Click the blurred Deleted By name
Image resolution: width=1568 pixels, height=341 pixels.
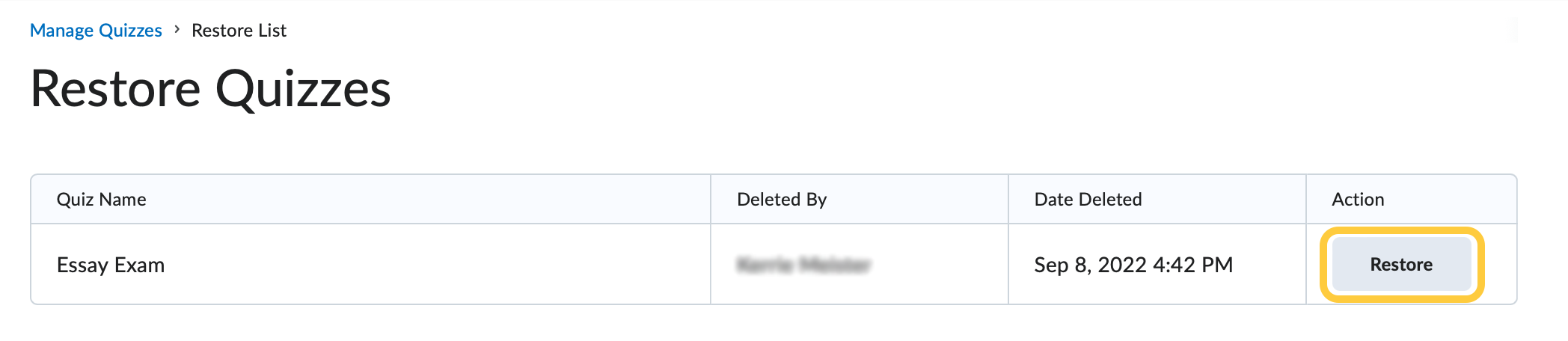[803, 265]
